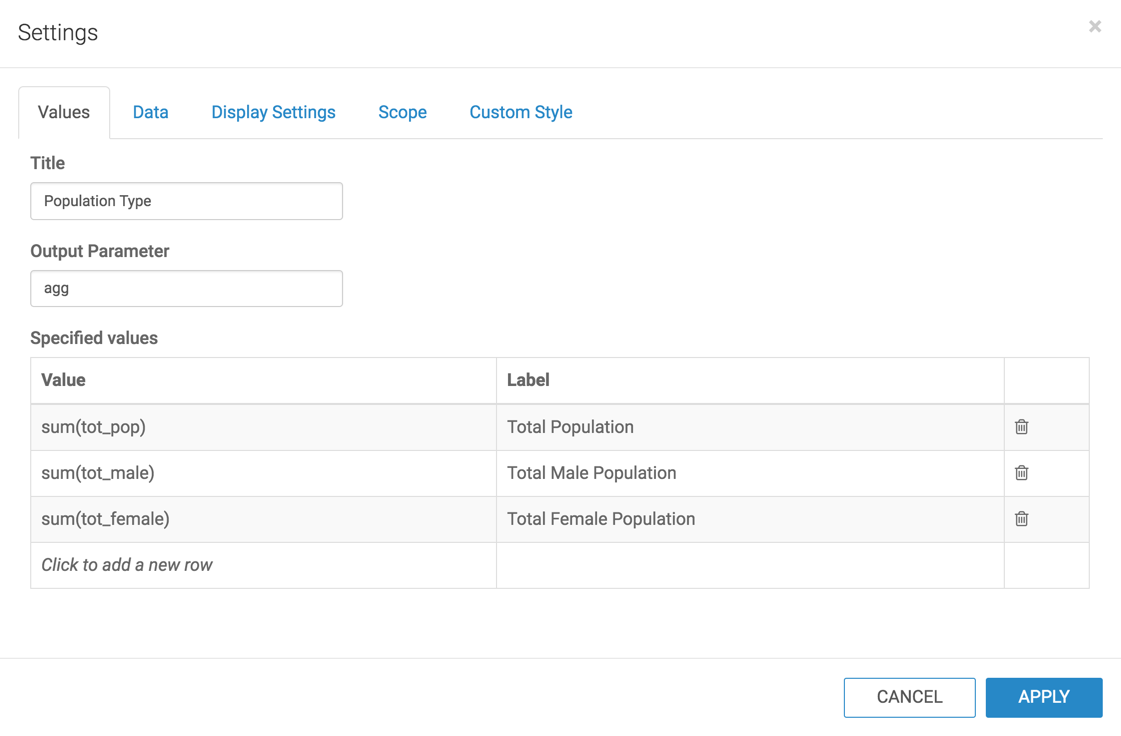Viewport: 1121px width, 736px height.
Task: Close the Settings dialog with X
Action: [1095, 27]
